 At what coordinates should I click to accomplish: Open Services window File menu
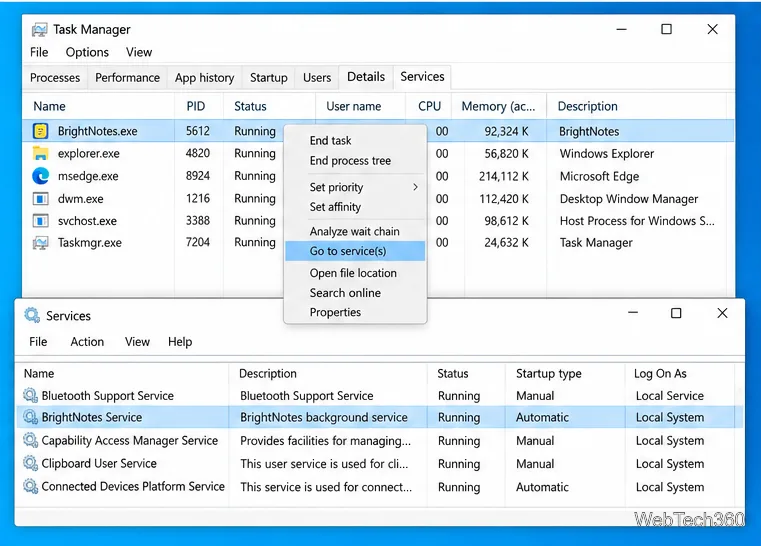click(38, 342)
